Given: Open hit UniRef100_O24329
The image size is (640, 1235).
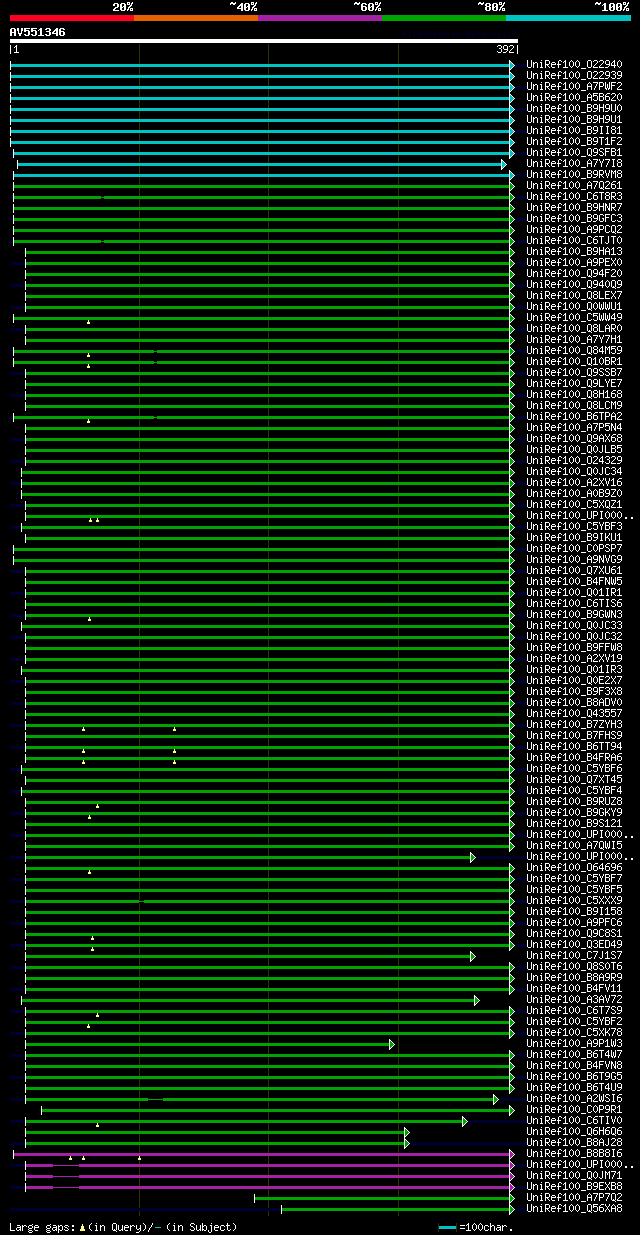Looking at the screenshot, I should coord(574,461).
